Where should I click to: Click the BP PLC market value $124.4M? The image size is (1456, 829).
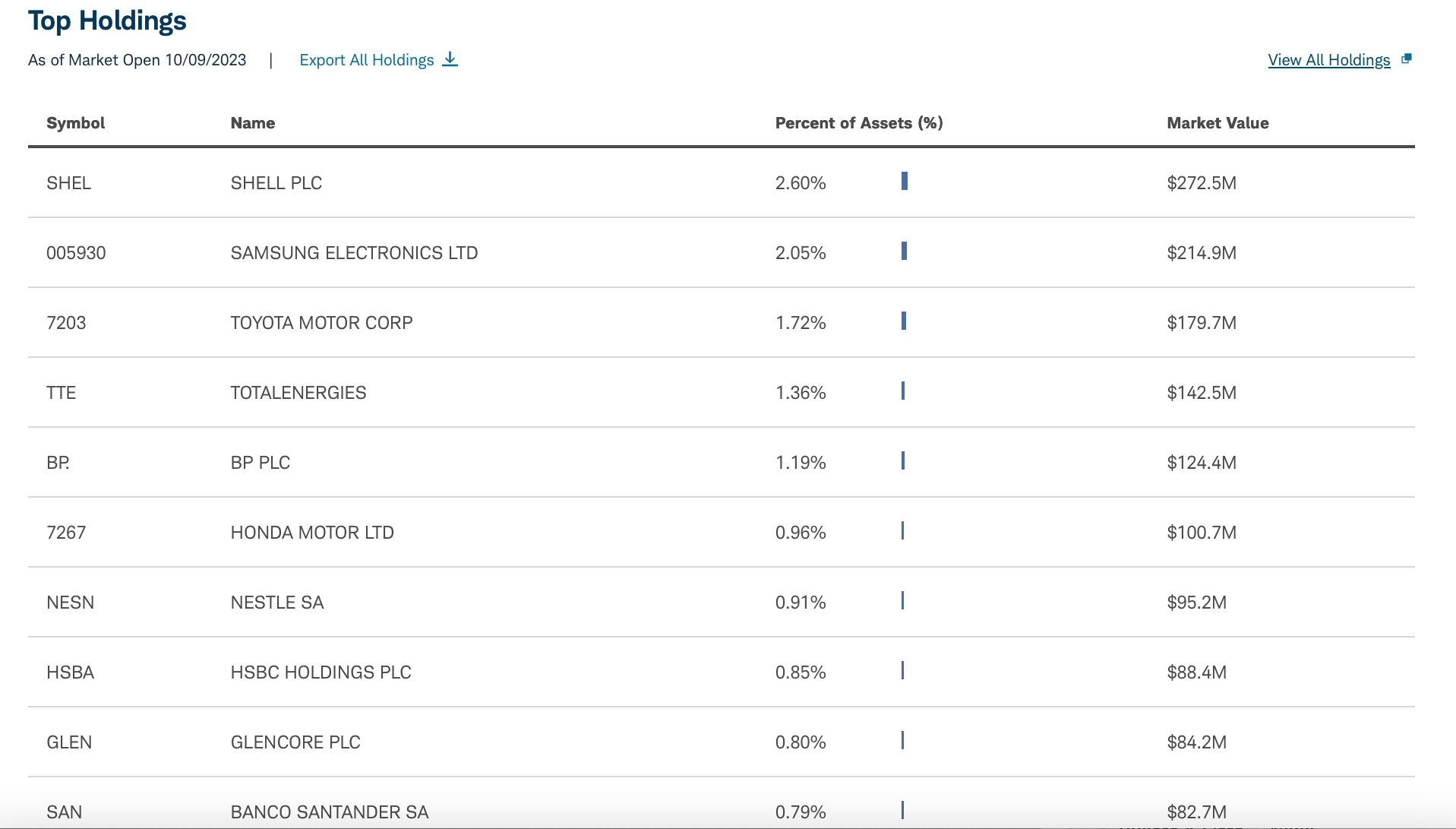[1202, 463]
